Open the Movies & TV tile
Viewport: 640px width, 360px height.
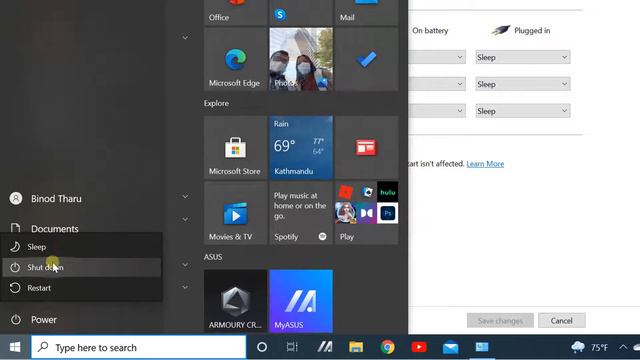[x=236, y=213]
